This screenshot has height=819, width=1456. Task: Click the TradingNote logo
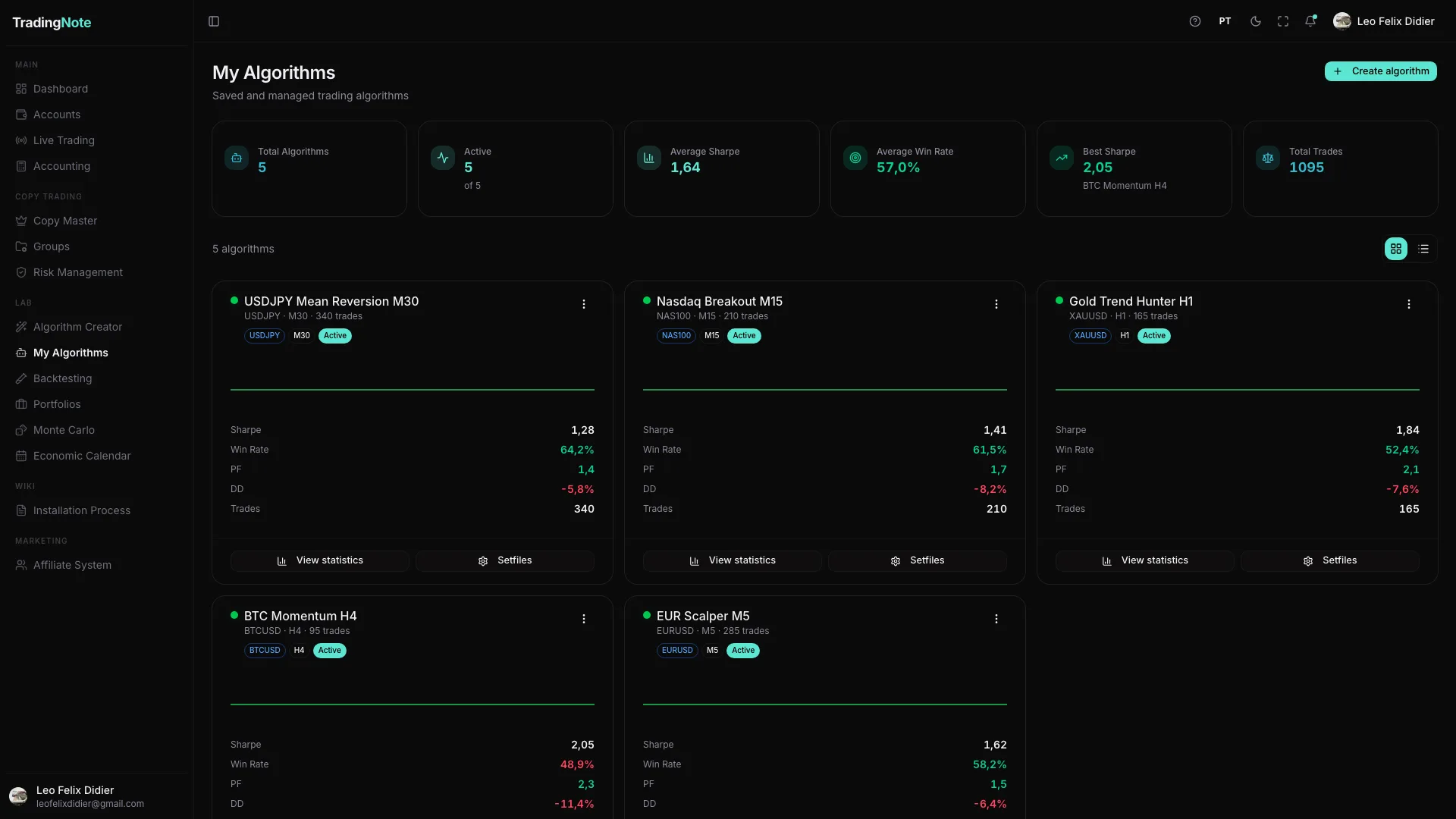pyautogui.click(x=52, y=23)
